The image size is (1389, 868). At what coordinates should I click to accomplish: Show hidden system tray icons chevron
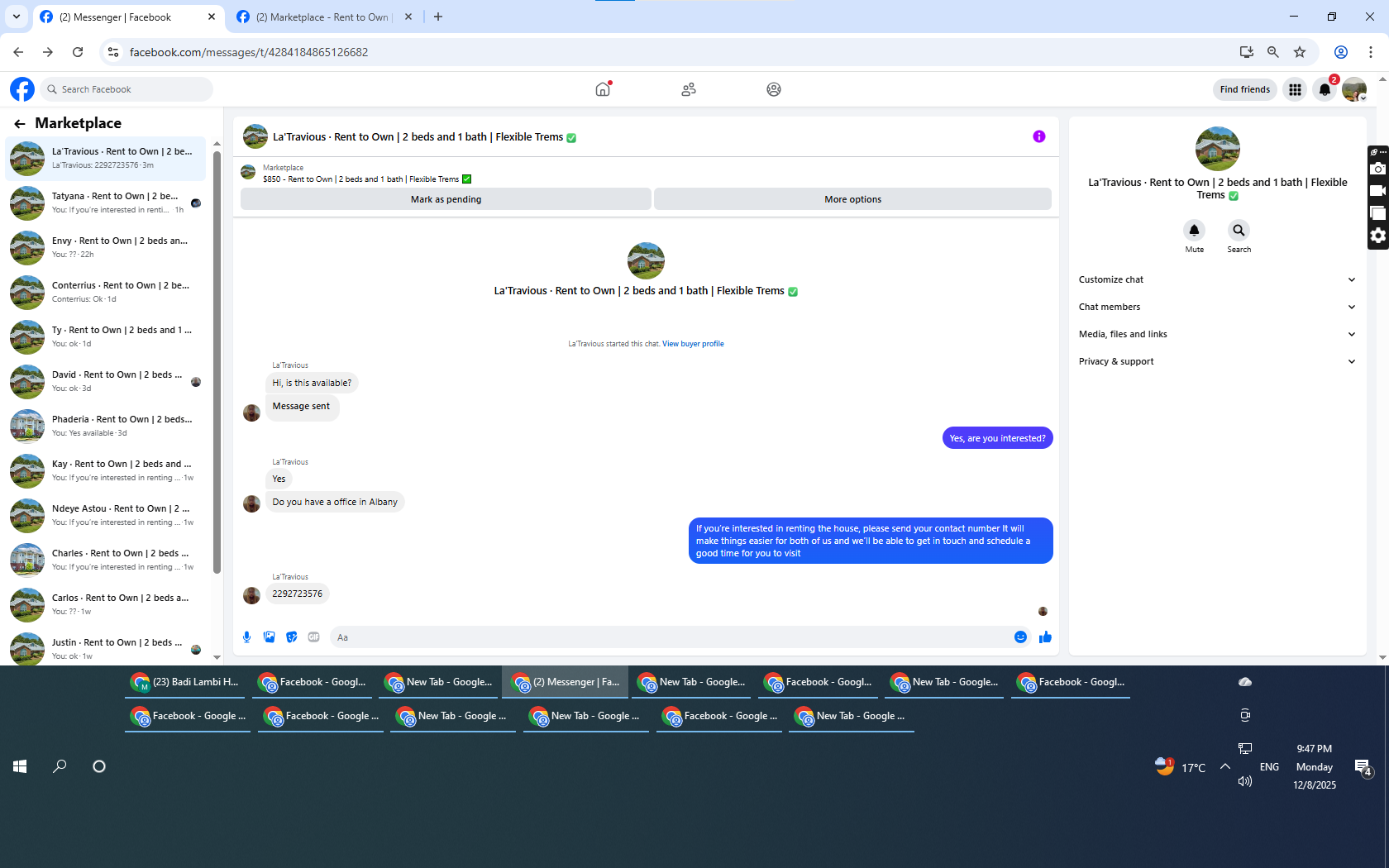click(1225, 766)
